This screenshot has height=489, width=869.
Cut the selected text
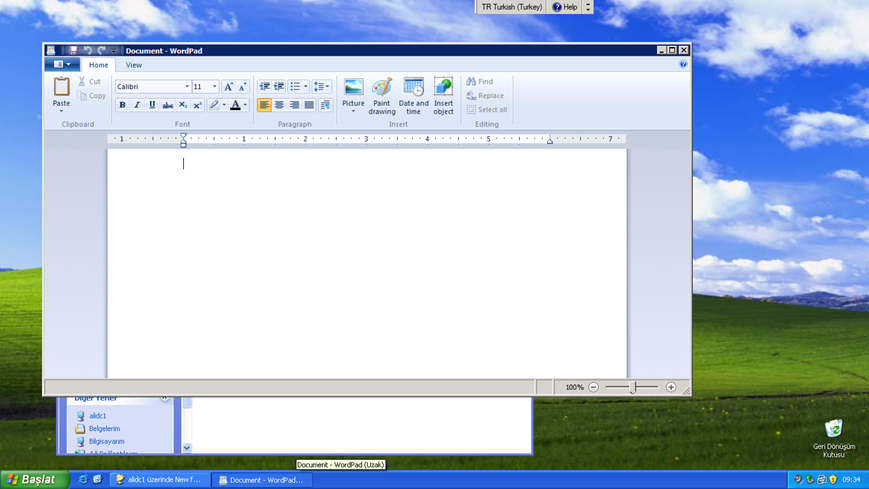(x=89, y=82)
